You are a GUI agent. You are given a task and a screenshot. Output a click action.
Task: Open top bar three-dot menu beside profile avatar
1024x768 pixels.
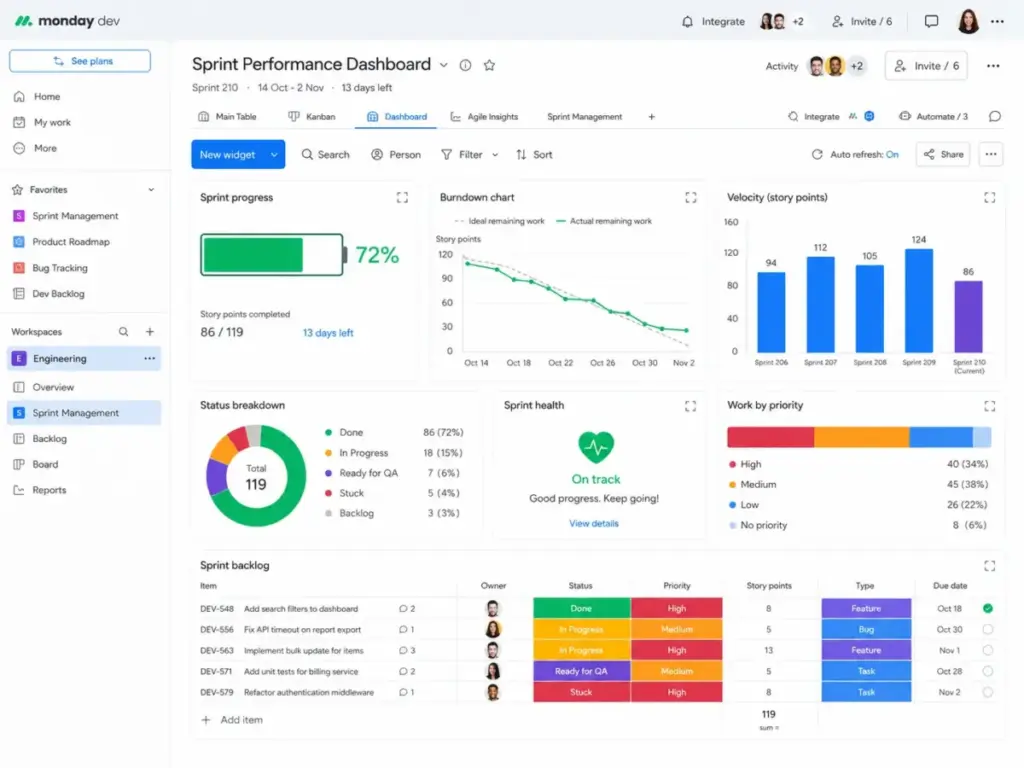pos(997,22)
